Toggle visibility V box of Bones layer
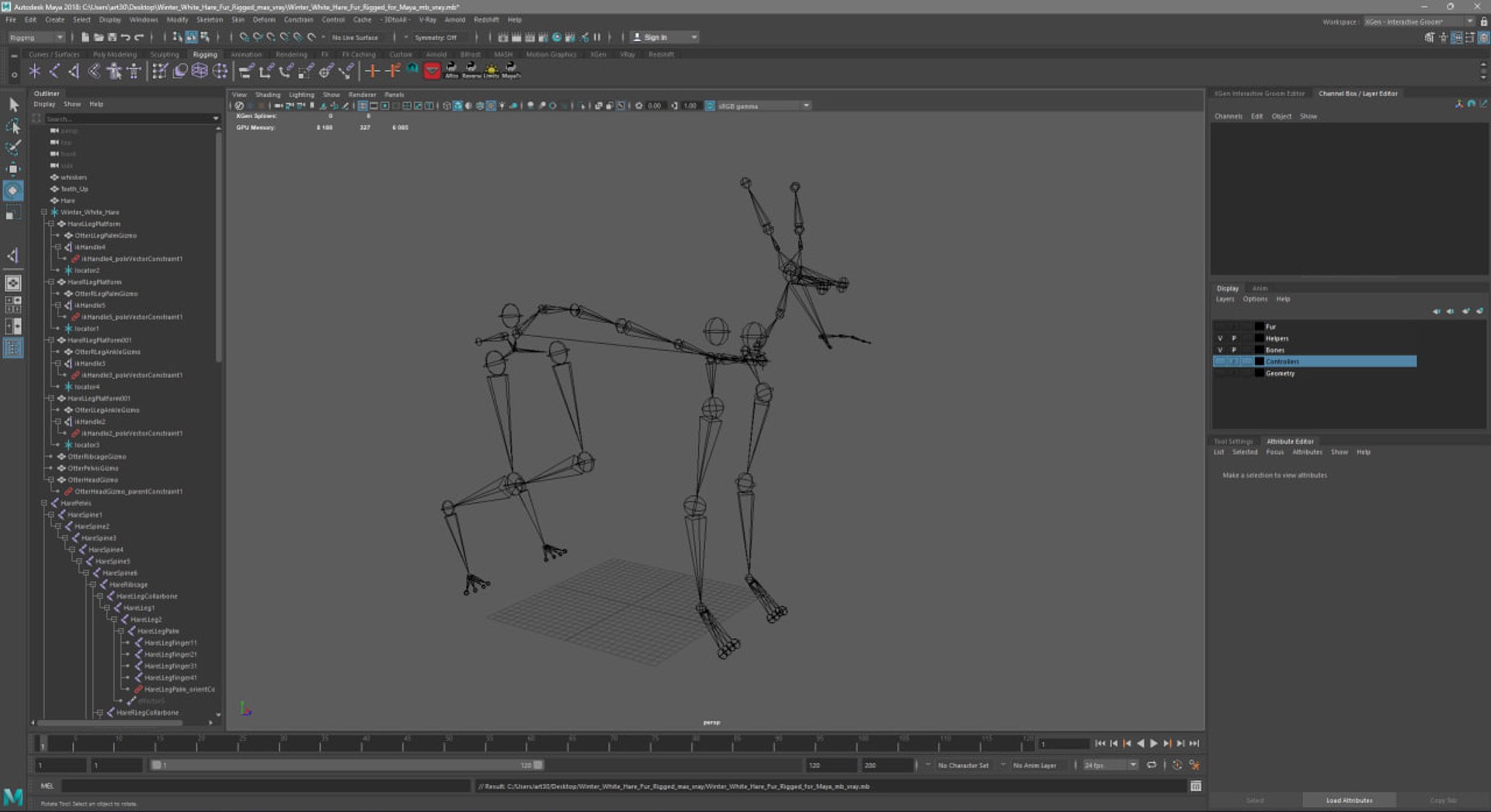The height and width of the screenshot is (812, 1491). click(x=1220, y=350)
